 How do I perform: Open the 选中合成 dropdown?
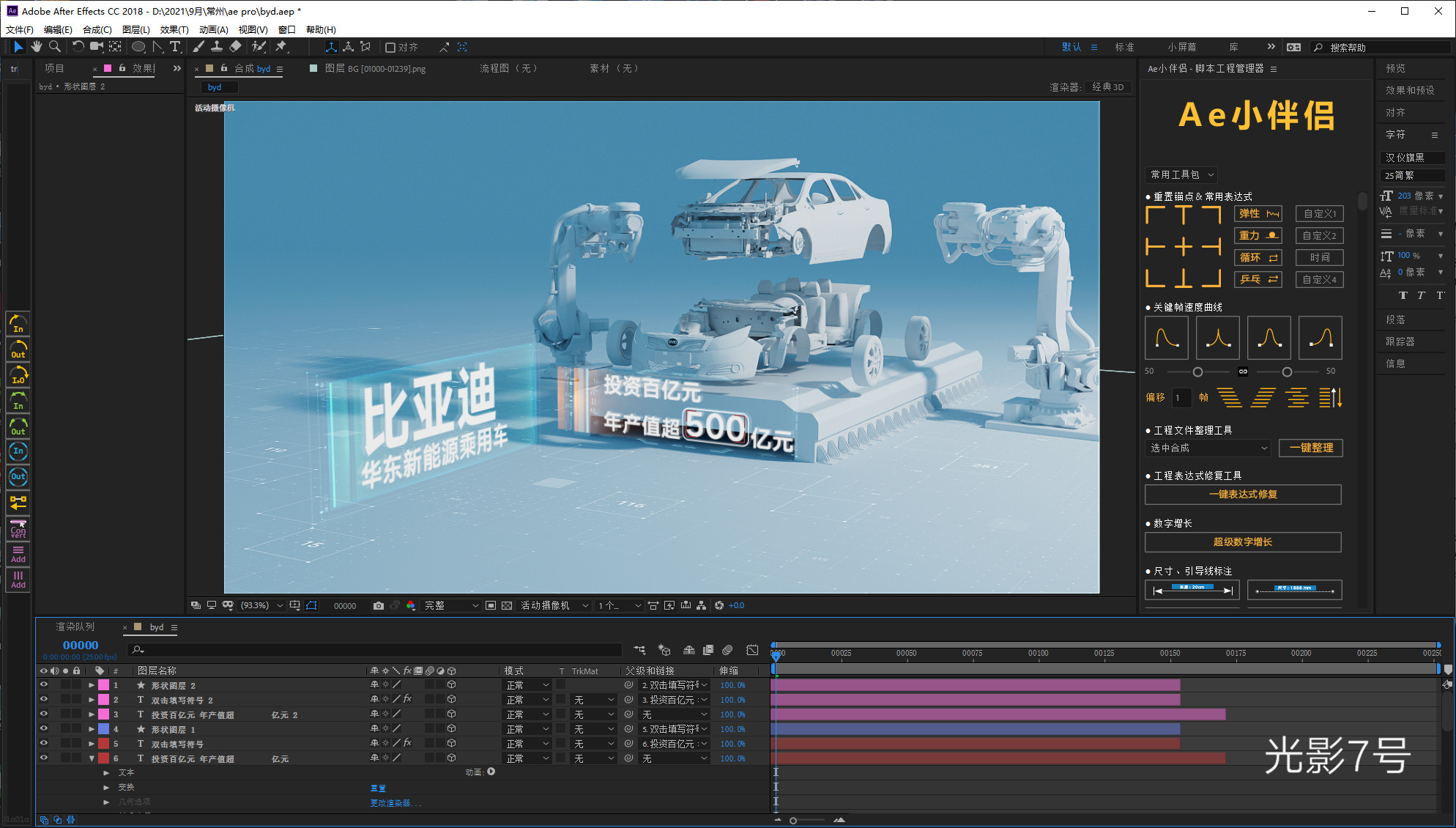[1208, 448]
